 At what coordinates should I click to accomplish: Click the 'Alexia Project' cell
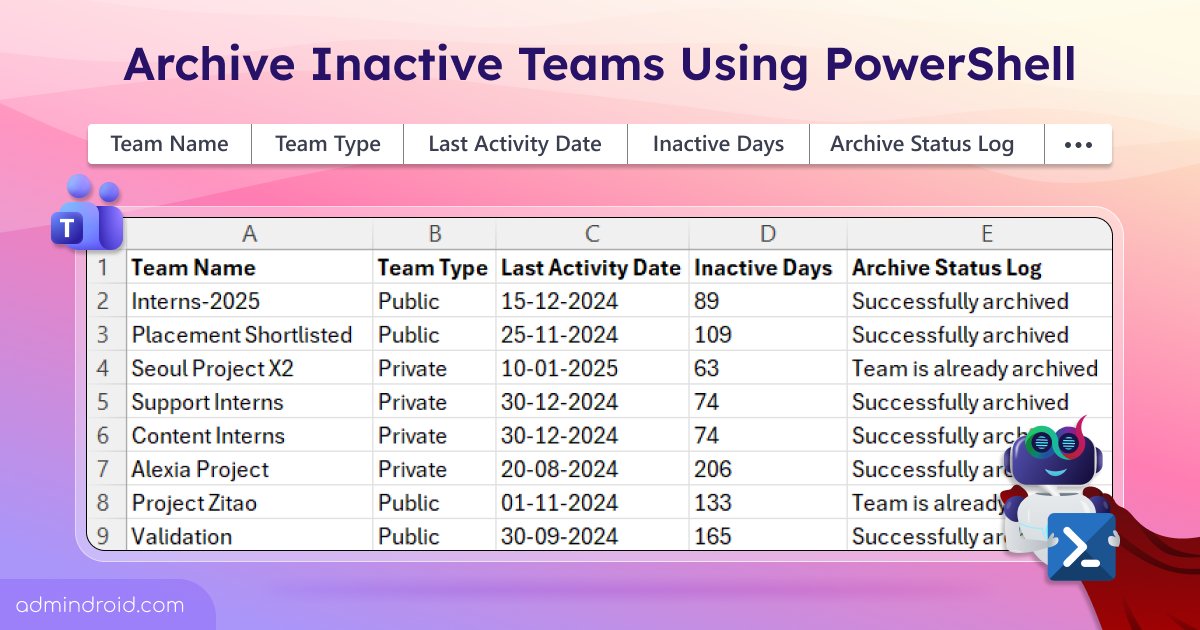pos(250,469)
